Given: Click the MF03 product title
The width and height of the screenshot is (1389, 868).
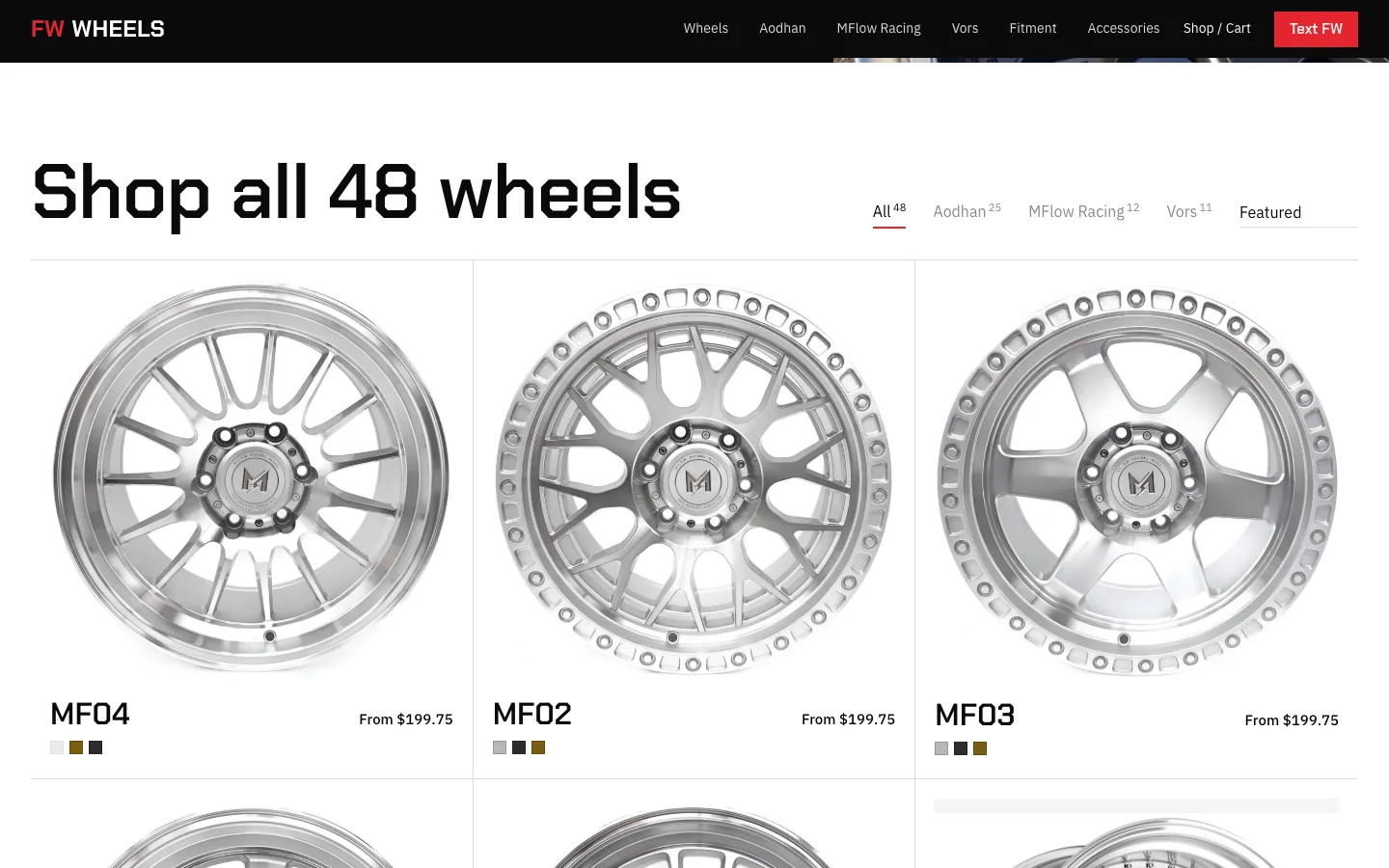Looking at the screenshot, I should tap(975, 716).
